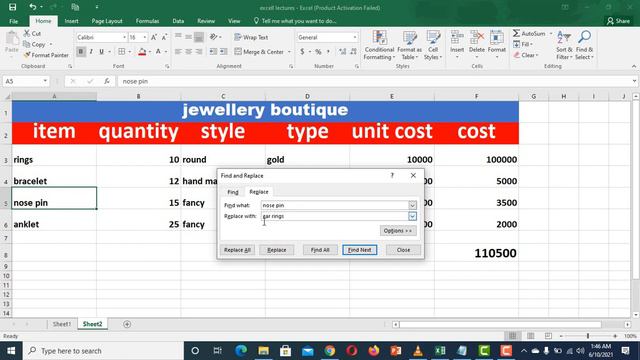Image resolution: width=640 pixels, height=360 pixels.
Task: Click the font color A swatch
Action: click(x=158, y=52)
